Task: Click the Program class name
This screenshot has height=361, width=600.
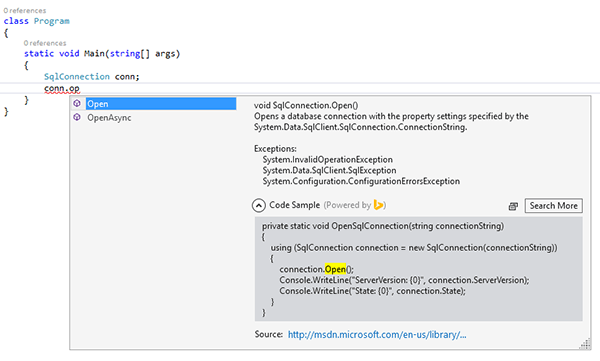Action: [52, 21]
